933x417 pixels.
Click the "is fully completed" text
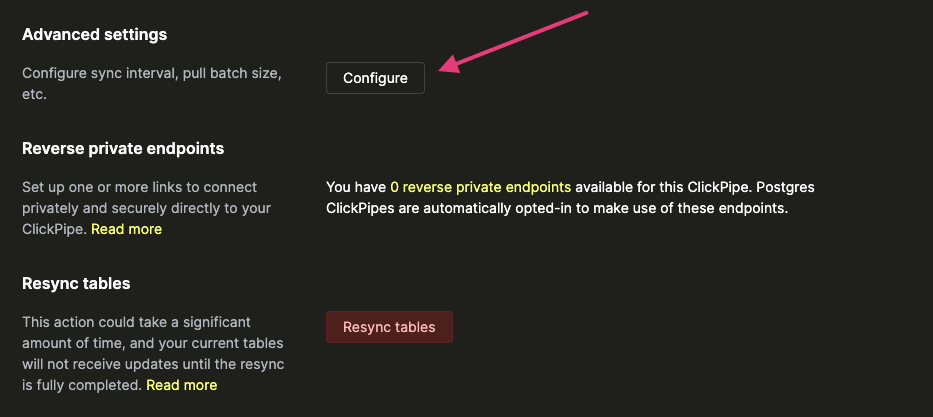82,385
